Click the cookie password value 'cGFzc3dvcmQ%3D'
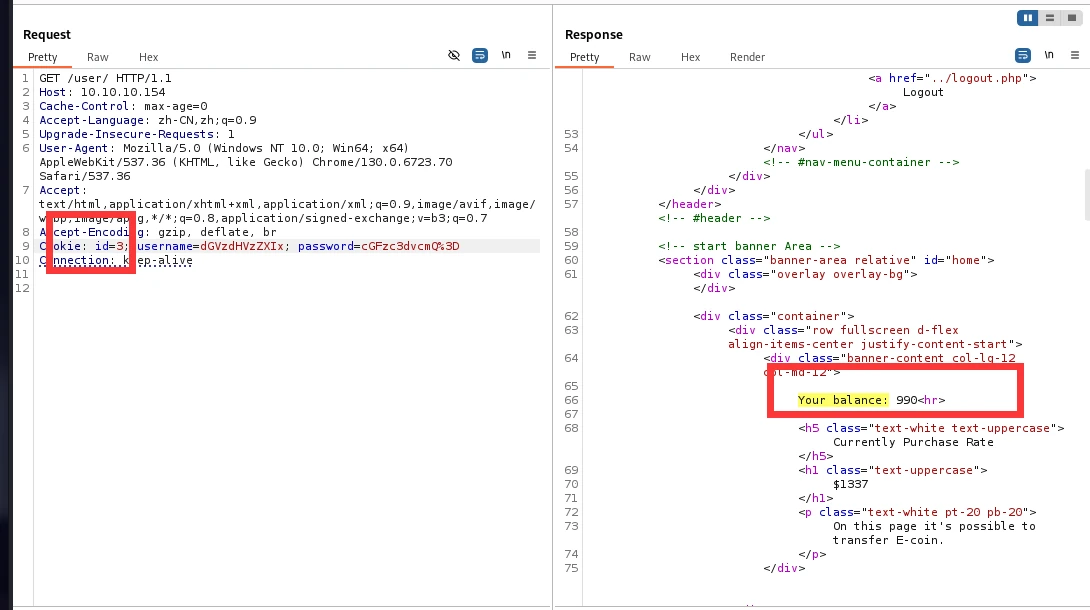This screenshot has height=610, width=1090. tap(410, 246)
